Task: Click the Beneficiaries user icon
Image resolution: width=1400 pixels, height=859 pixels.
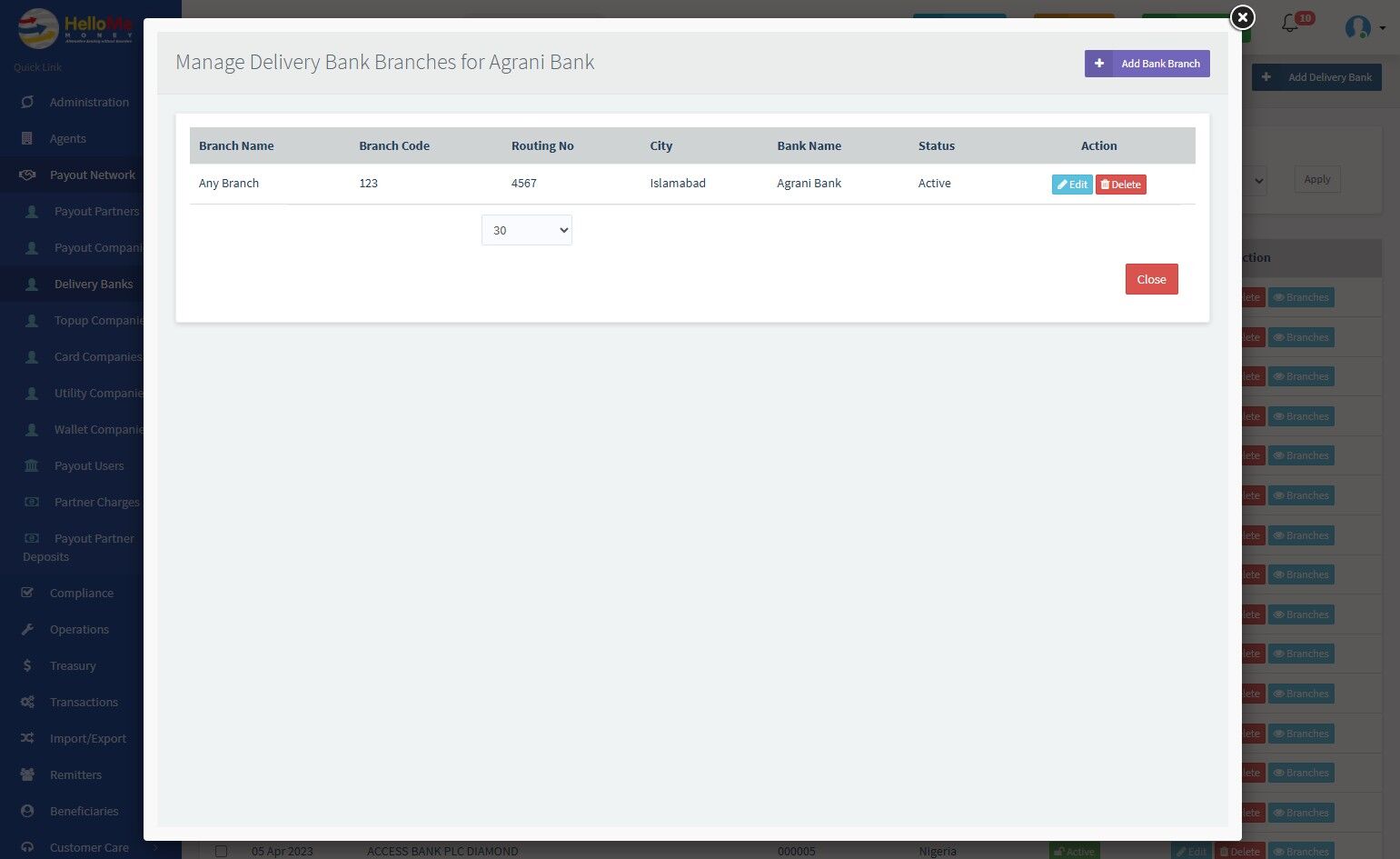Action: [x=27, y=811]
